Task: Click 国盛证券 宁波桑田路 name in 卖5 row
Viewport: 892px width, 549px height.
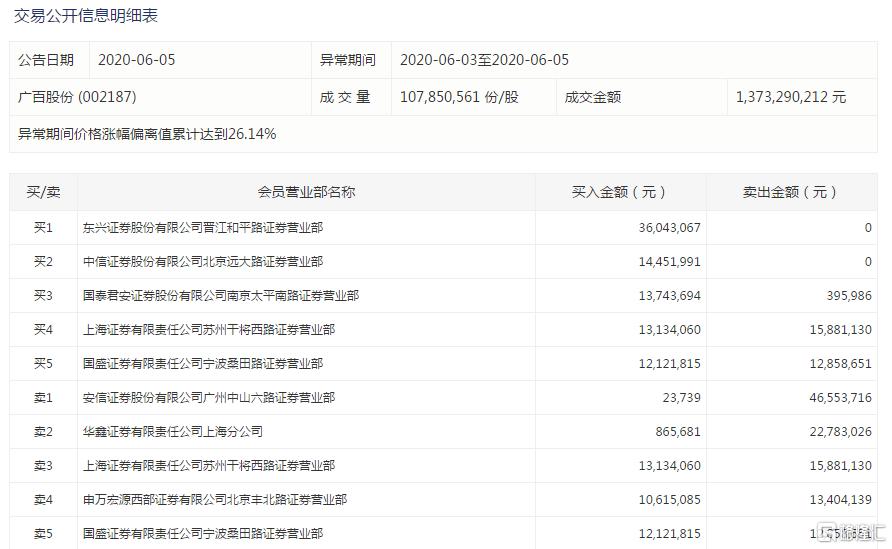Action: (203, 534)
